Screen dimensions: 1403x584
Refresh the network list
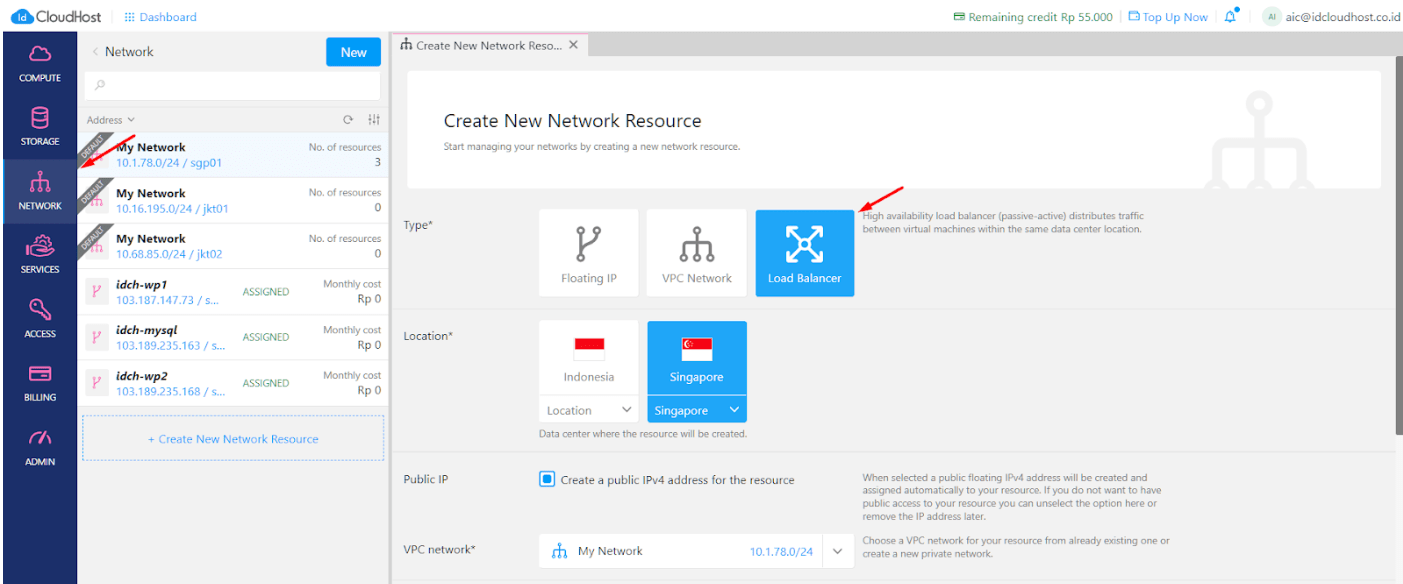point(348,120)
